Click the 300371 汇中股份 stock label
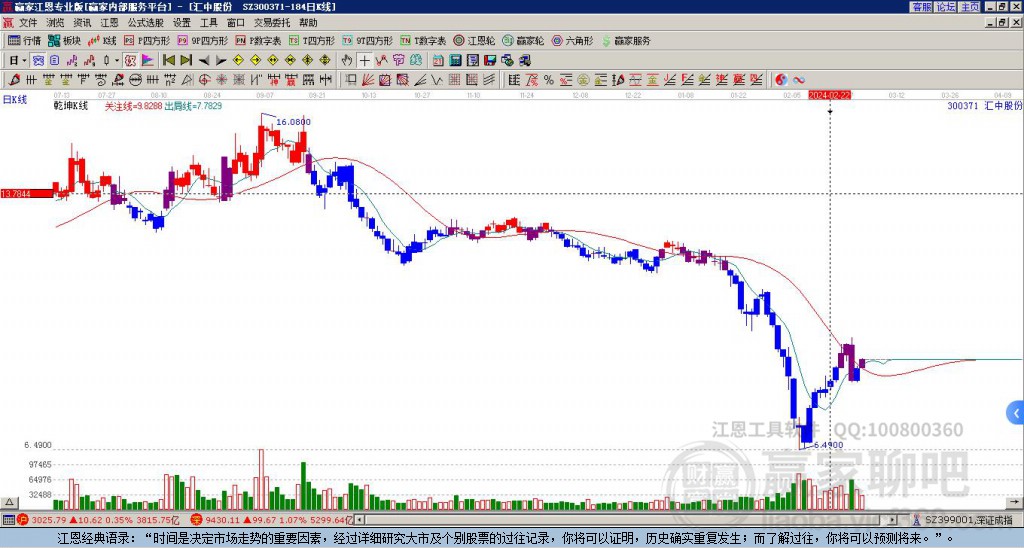 click(984, 105)
